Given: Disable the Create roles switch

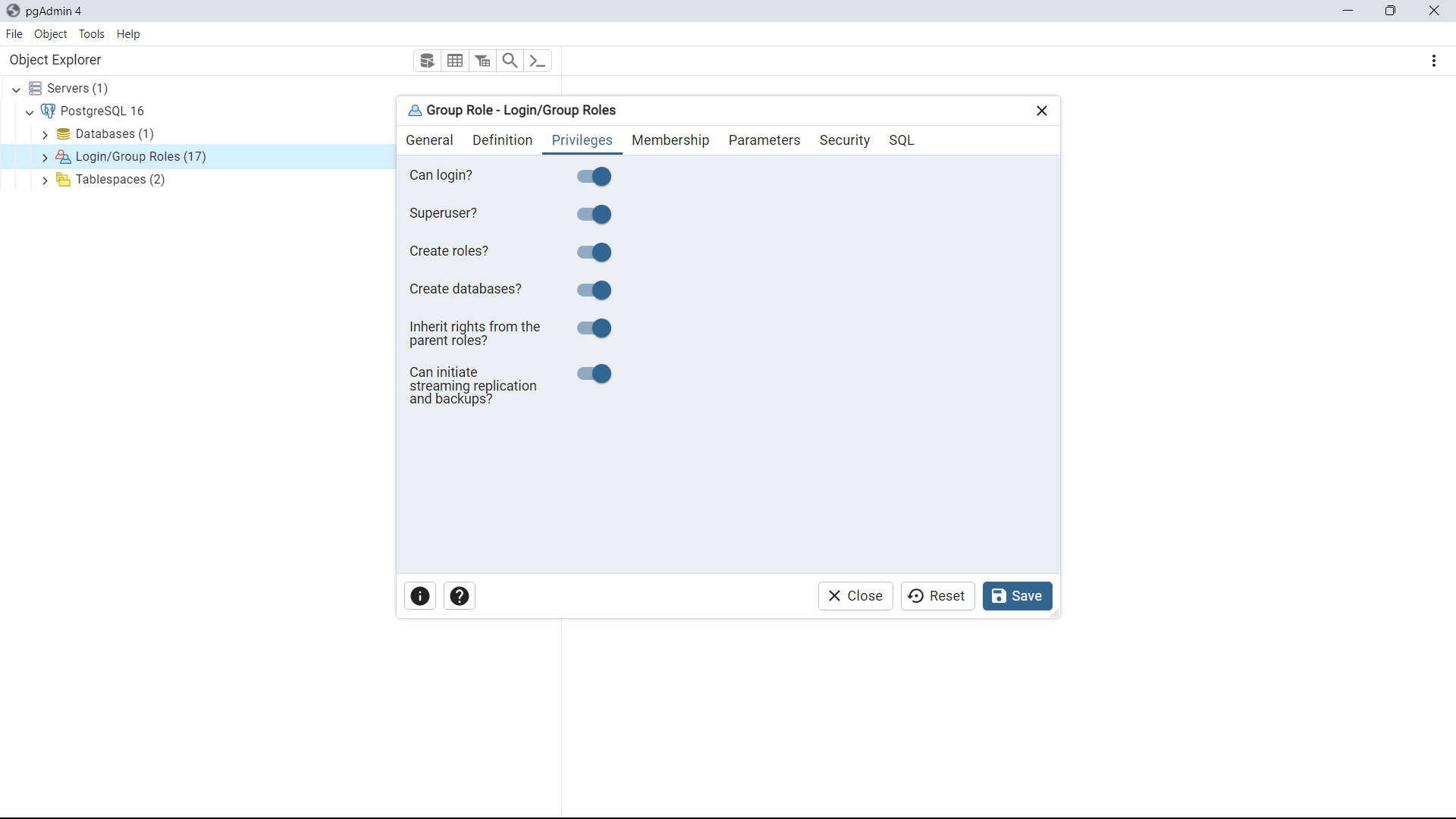Looking at the screenshot, I should click(594, 253).
